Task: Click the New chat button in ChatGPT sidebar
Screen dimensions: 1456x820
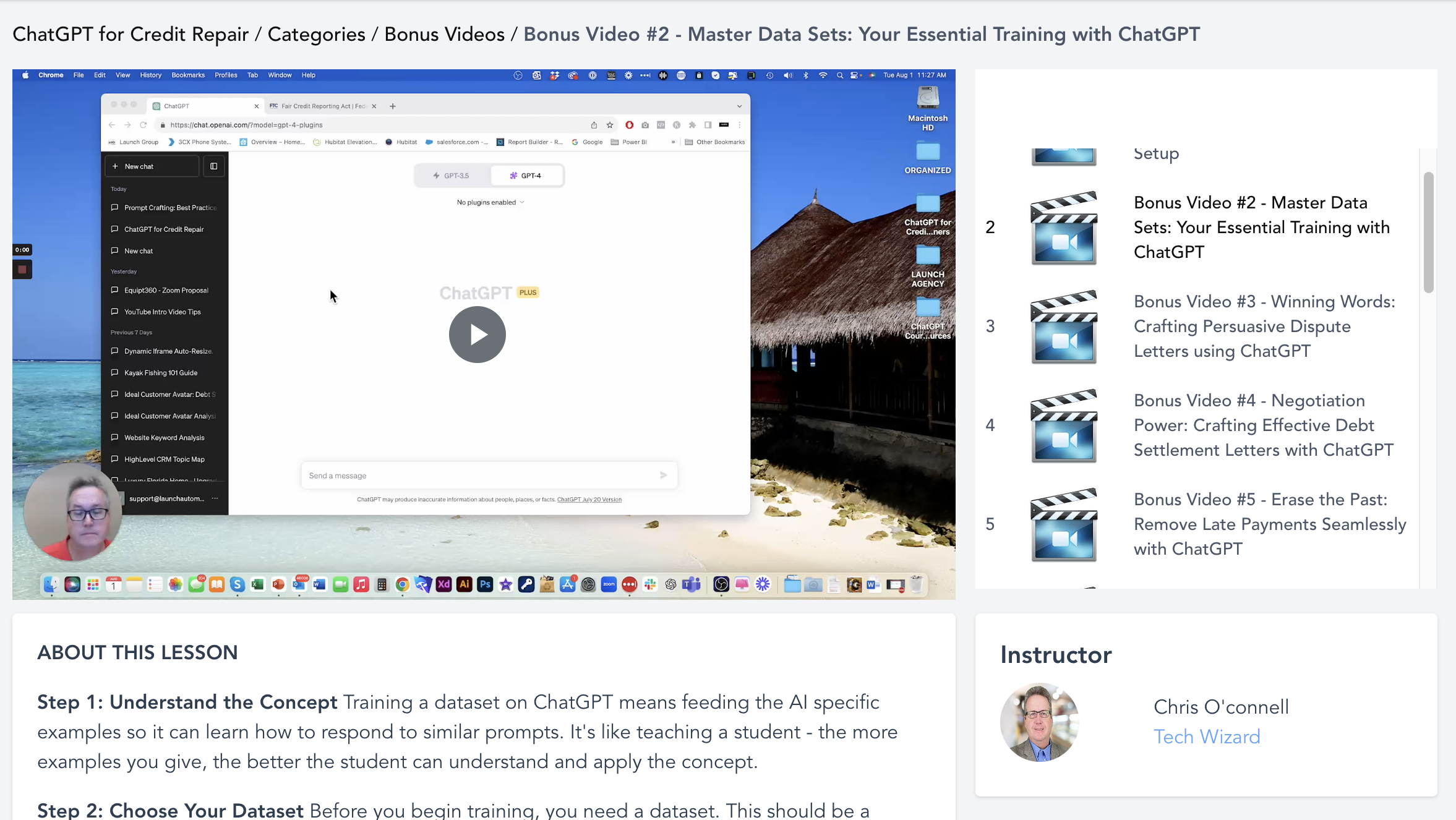Action: pos(152,166)
